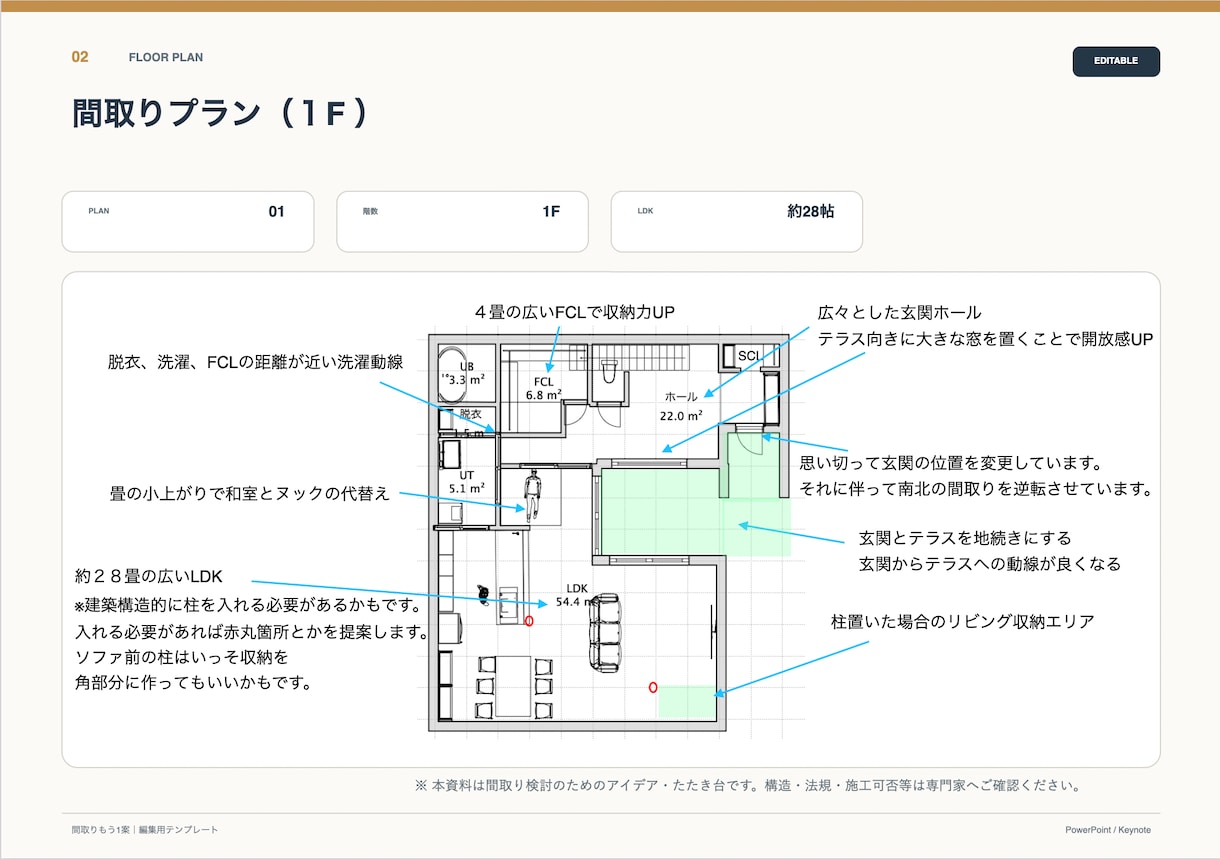Viewport: 1220px width, 859px height.
Task: Click the FCL 6.8 m² room label
Action: 544,388
